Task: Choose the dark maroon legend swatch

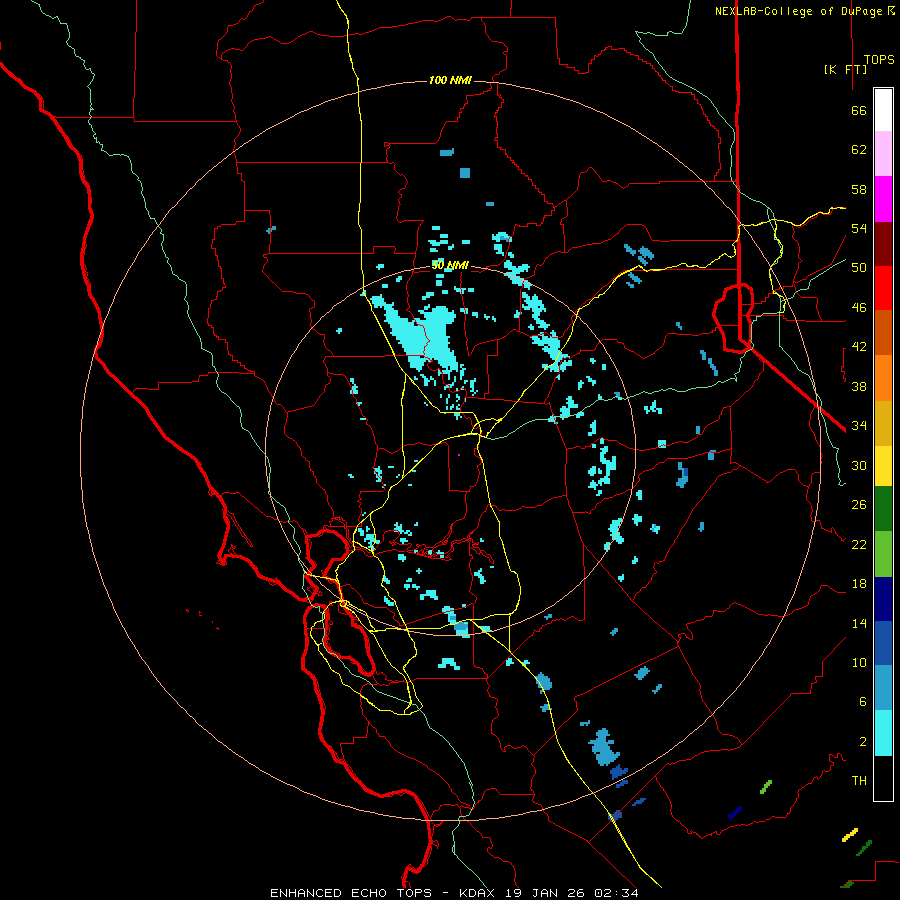Action: pos(883,244)
